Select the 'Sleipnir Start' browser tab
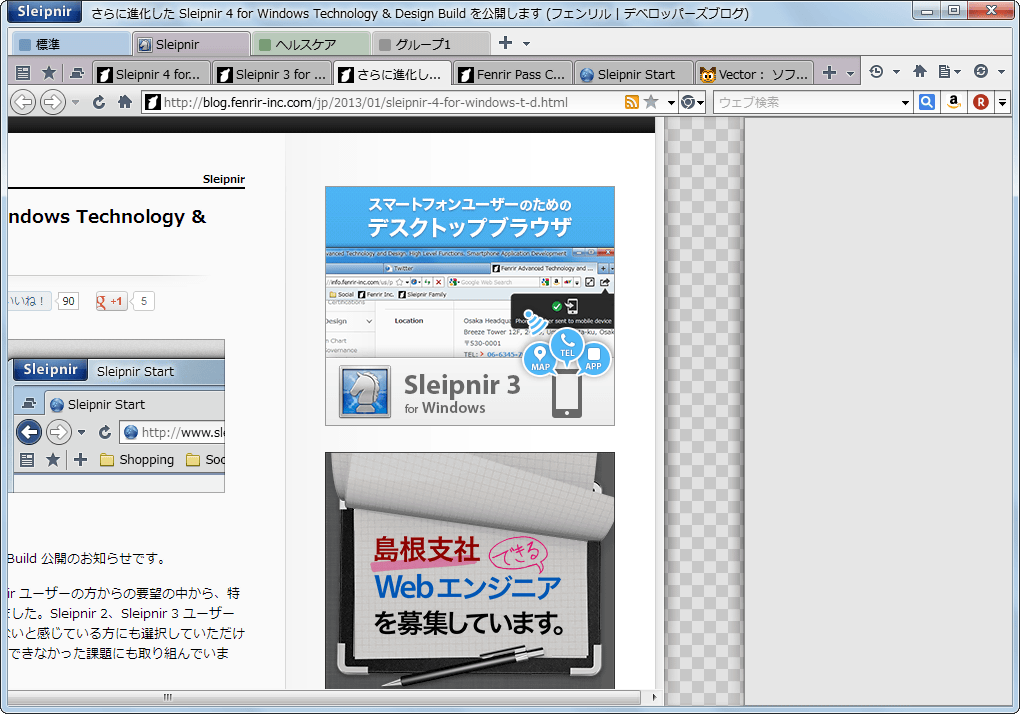The image size is (1020, 714). tap(634, 73)
